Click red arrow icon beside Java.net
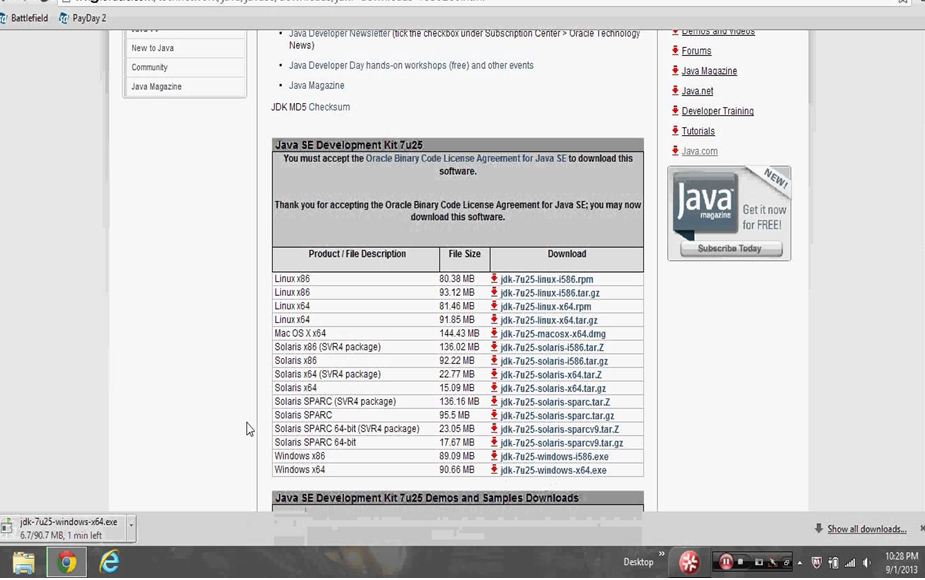 coord(675,91)
